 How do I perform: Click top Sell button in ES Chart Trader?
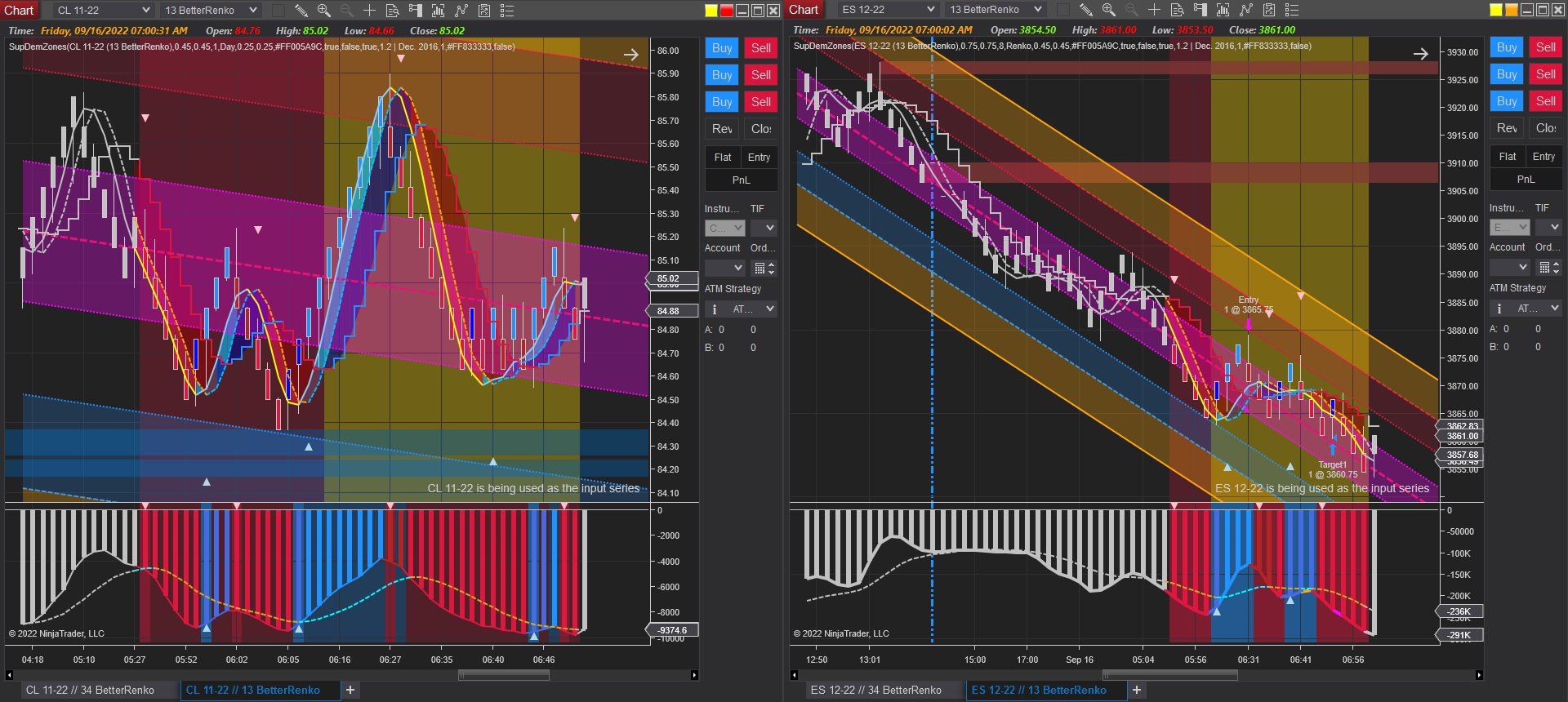click(x=1545, y=47)
